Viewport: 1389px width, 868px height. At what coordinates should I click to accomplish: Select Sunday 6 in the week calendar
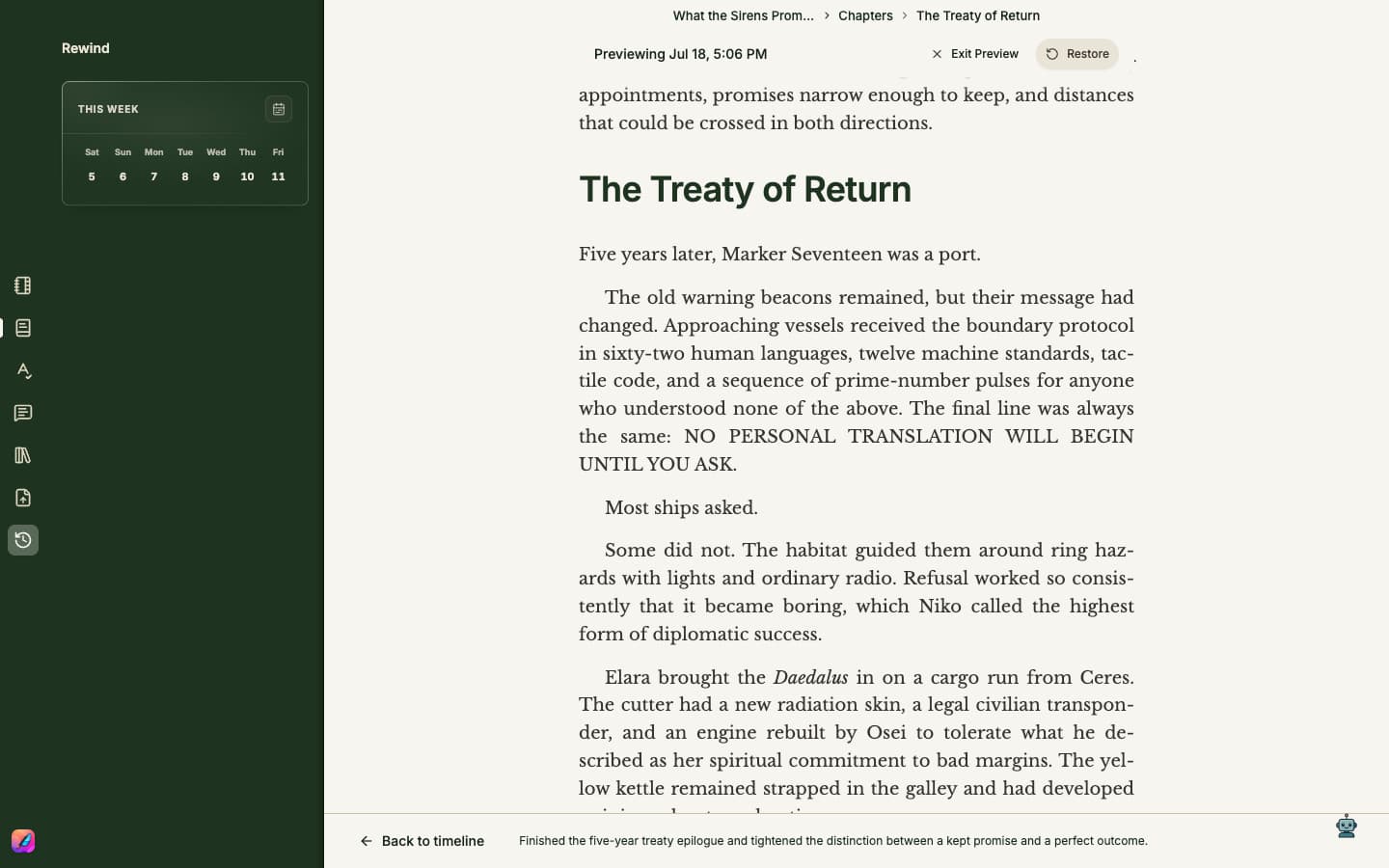[123, 176]
